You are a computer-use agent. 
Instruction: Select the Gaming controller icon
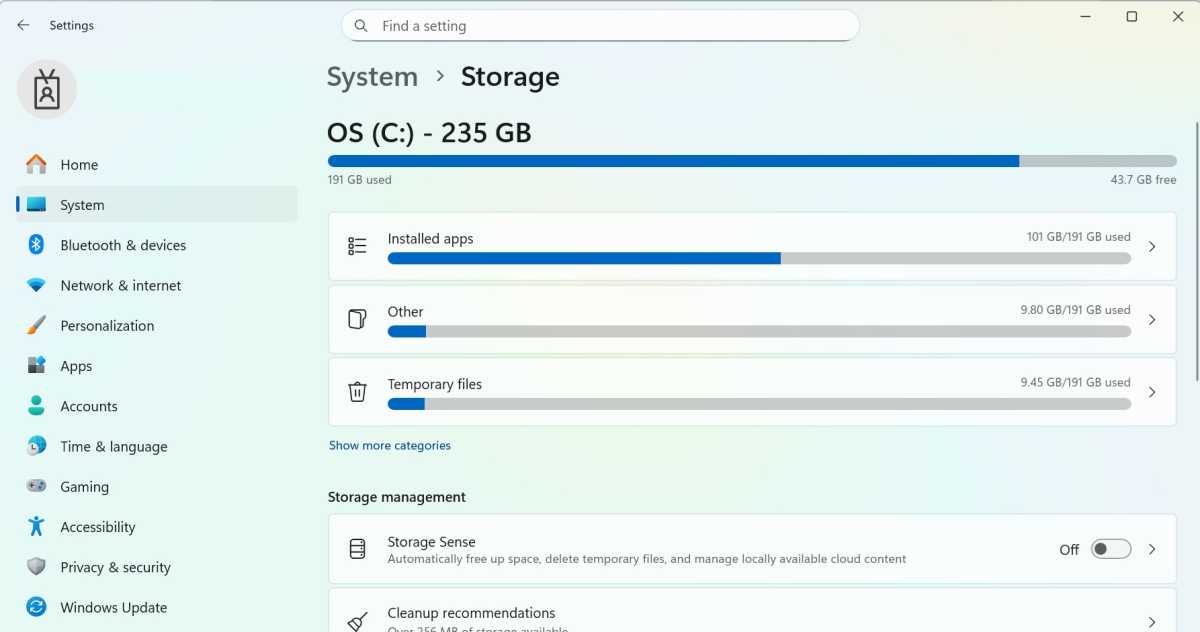37,487
